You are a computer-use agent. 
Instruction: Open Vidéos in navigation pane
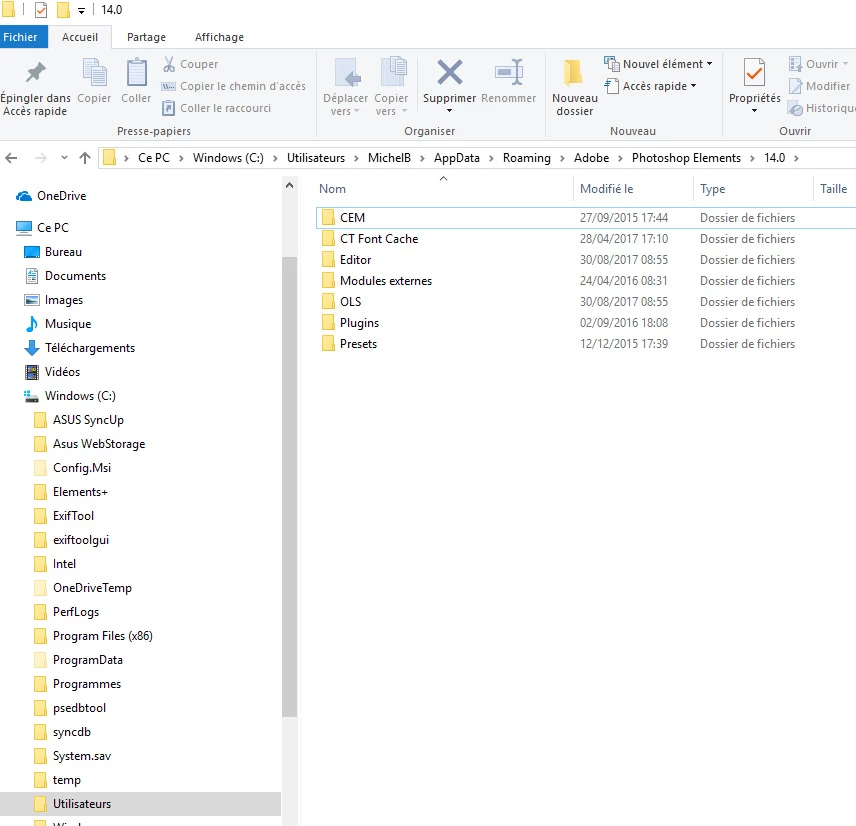pyautogui.click(x=52, y=372)
